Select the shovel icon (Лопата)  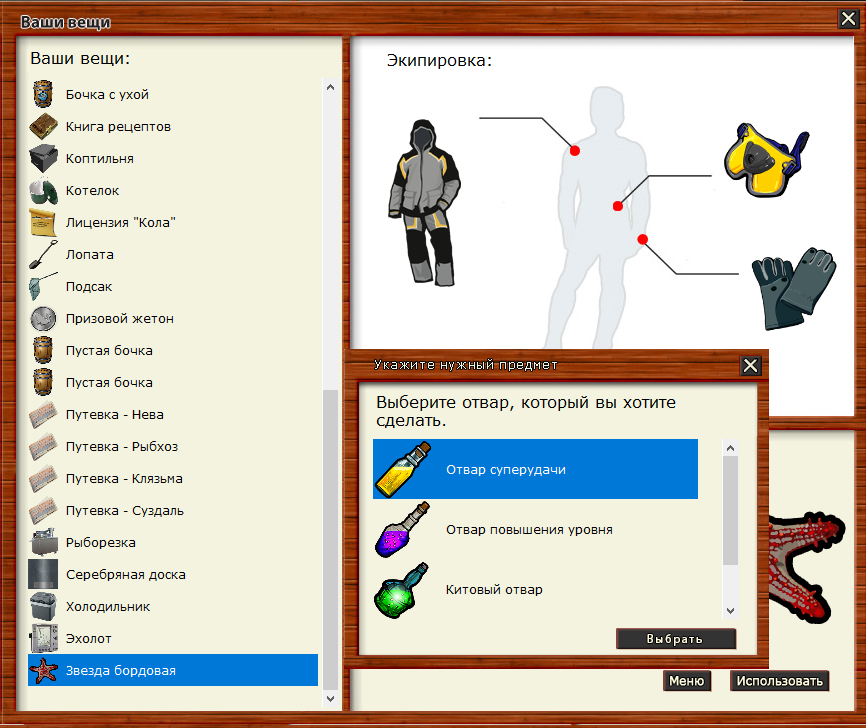click(x=43, y=255)
